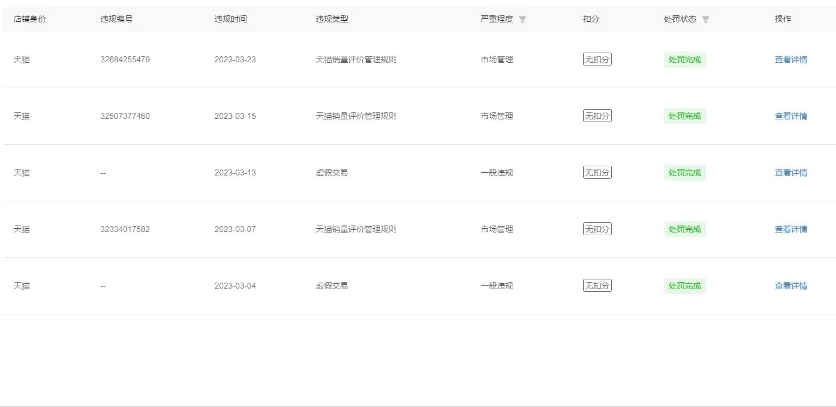Click the 违规类型 column header
Screen dimensions: 836x407
pyautogui.click(x=332, y=19)
